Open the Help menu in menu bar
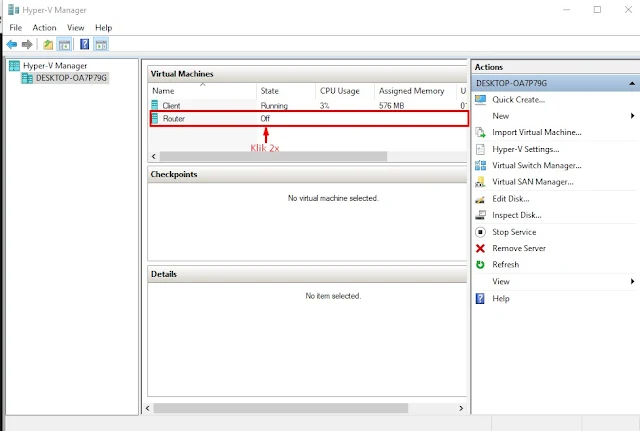The width and height of the screenshot is (640, 431). pyautogui.click(x=103, y=28)
